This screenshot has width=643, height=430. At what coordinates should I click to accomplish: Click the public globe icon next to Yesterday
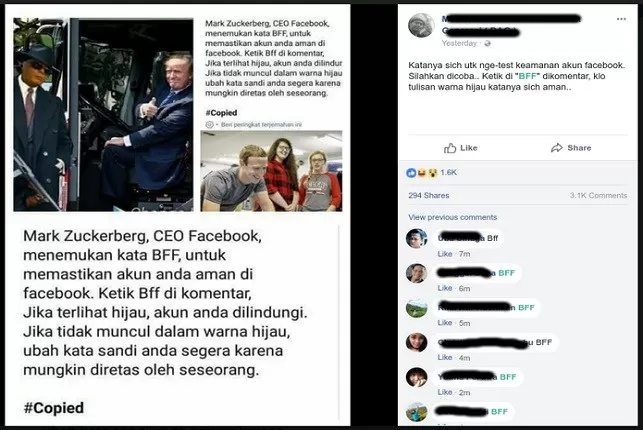click(x=487, y=43)
